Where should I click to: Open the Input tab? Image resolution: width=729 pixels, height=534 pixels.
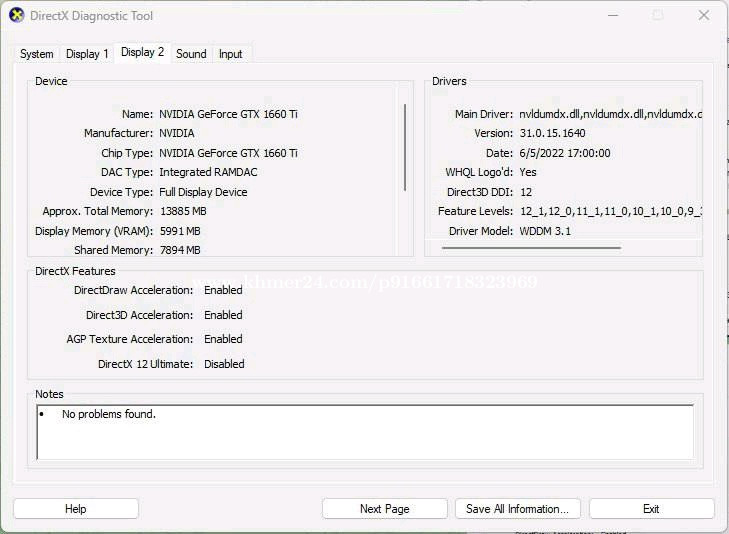click(x=231, y=54)
